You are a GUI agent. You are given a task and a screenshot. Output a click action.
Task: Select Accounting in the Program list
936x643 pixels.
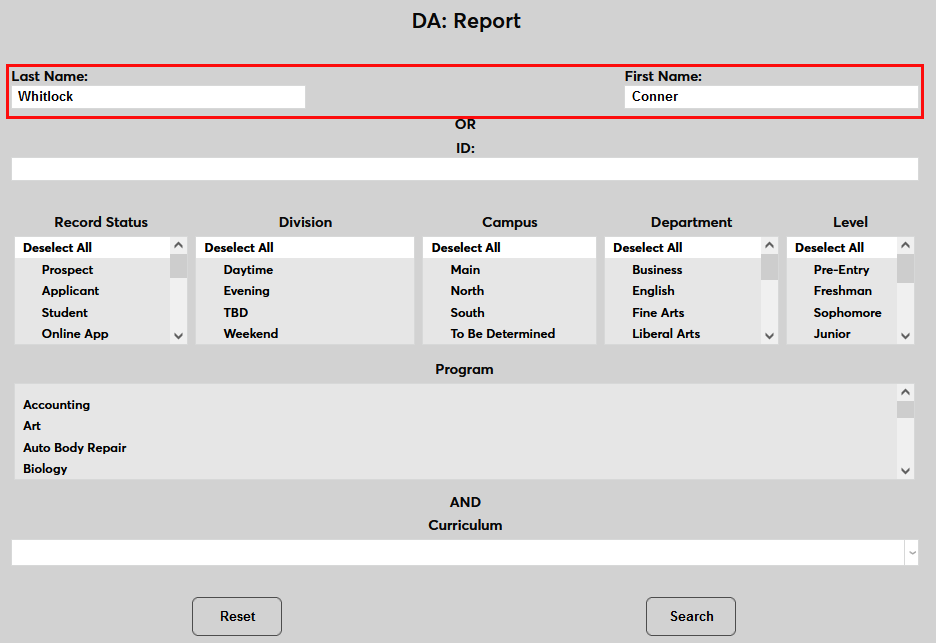click(57, 405)
